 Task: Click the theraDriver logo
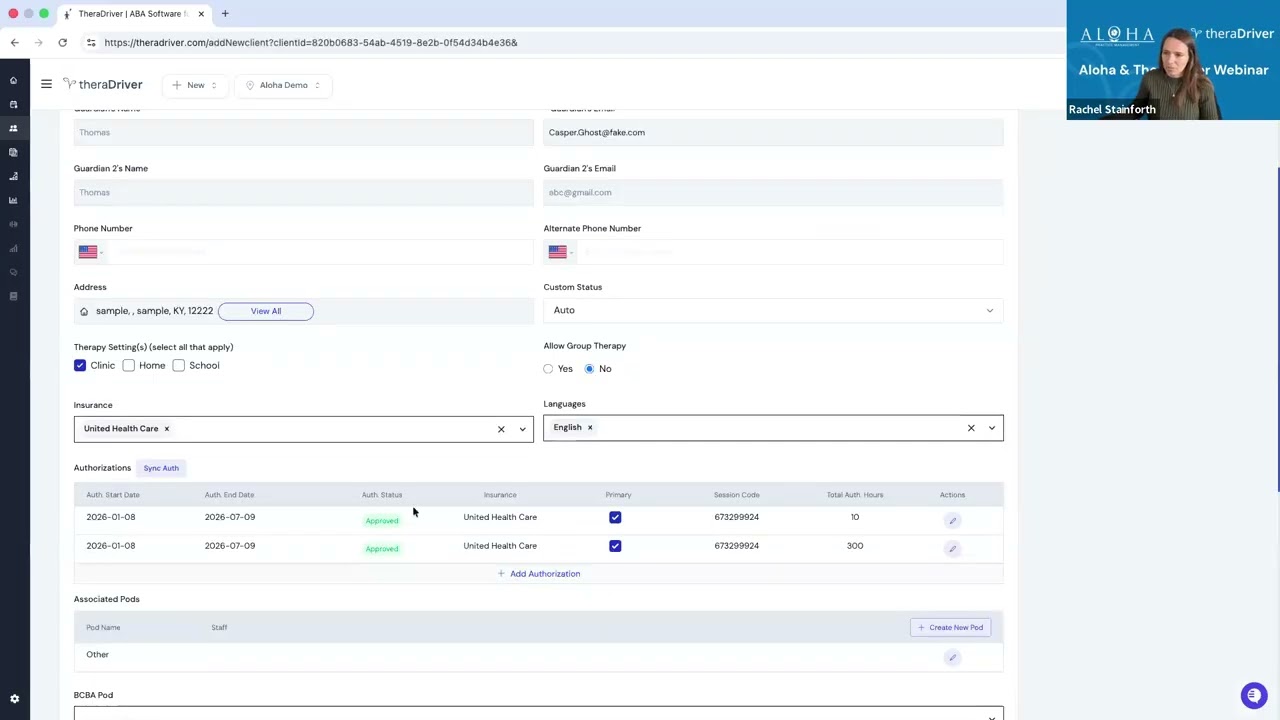[102, 85]
